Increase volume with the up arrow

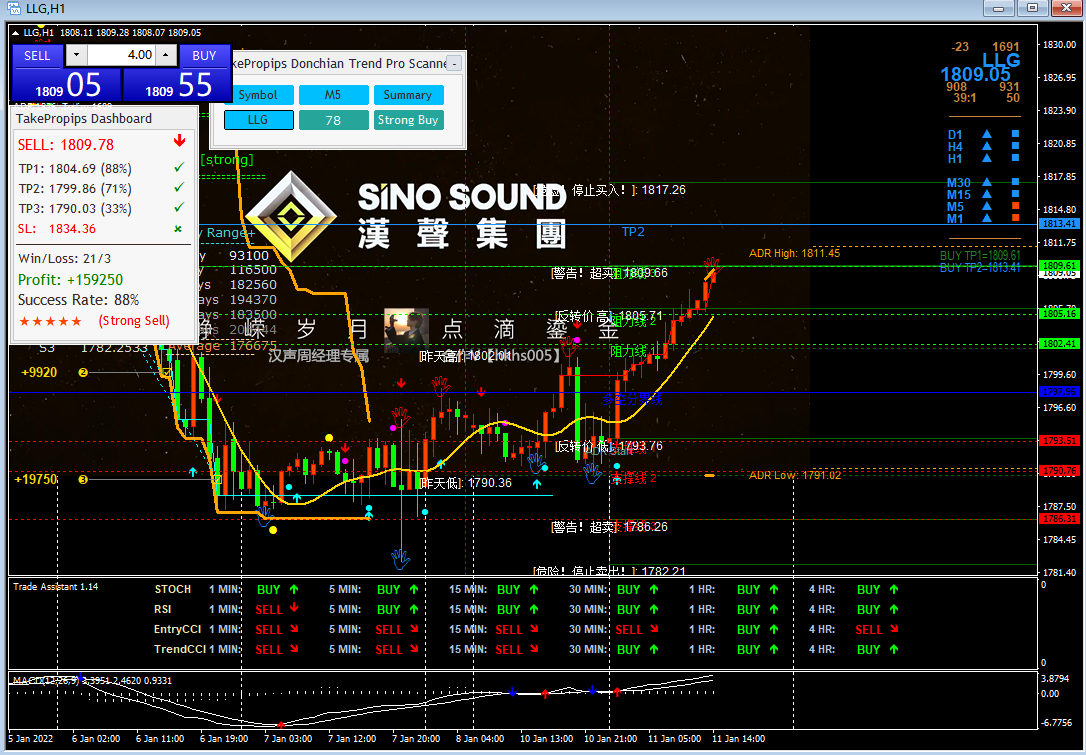pyautogui.click(x=166, y=55)
